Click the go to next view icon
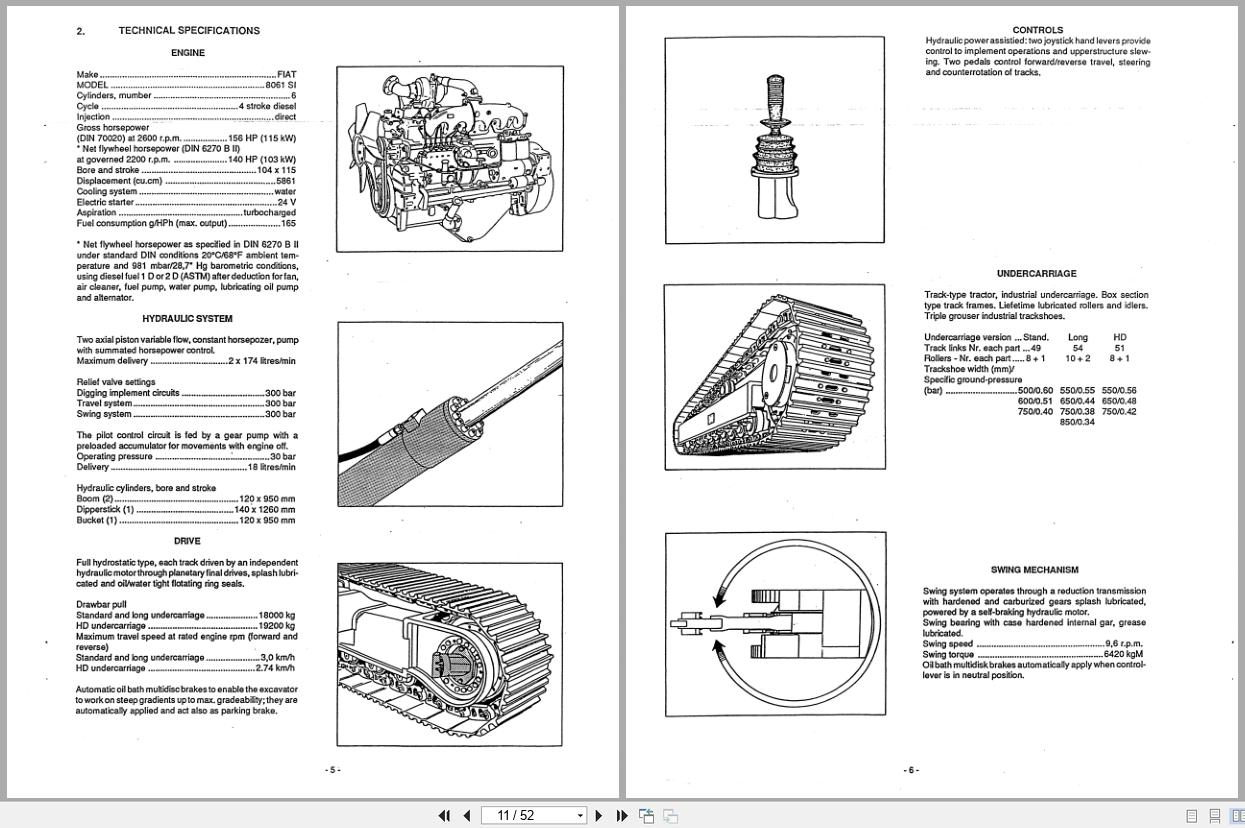 click(x=671, y=816)
